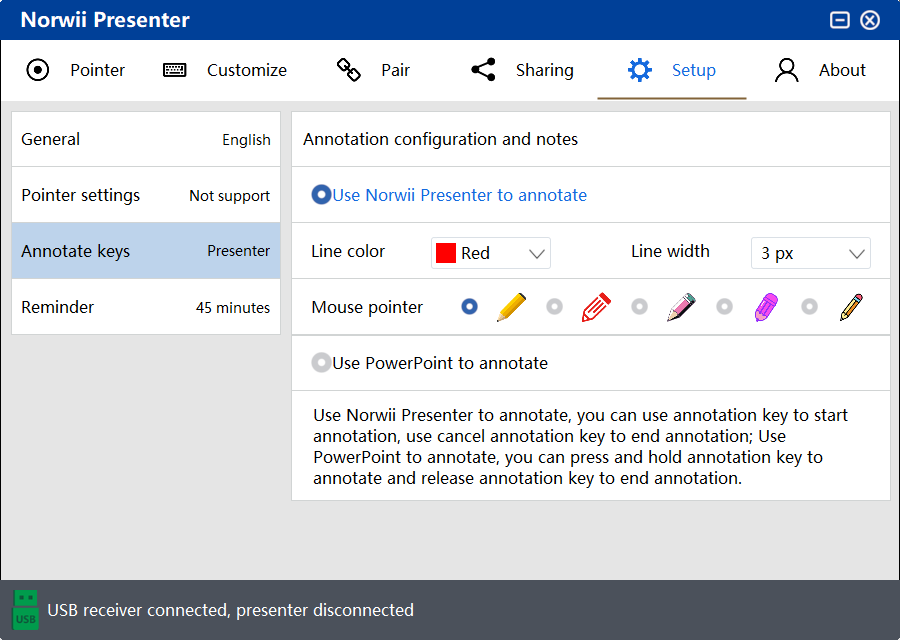This screenshot has height=640, width=900.
Task: Minimize the Norwii Presenter window
Action: point(839,20)
